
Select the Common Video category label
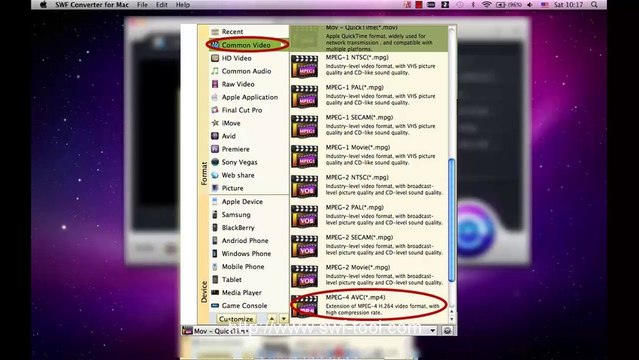tap(246, 45)
